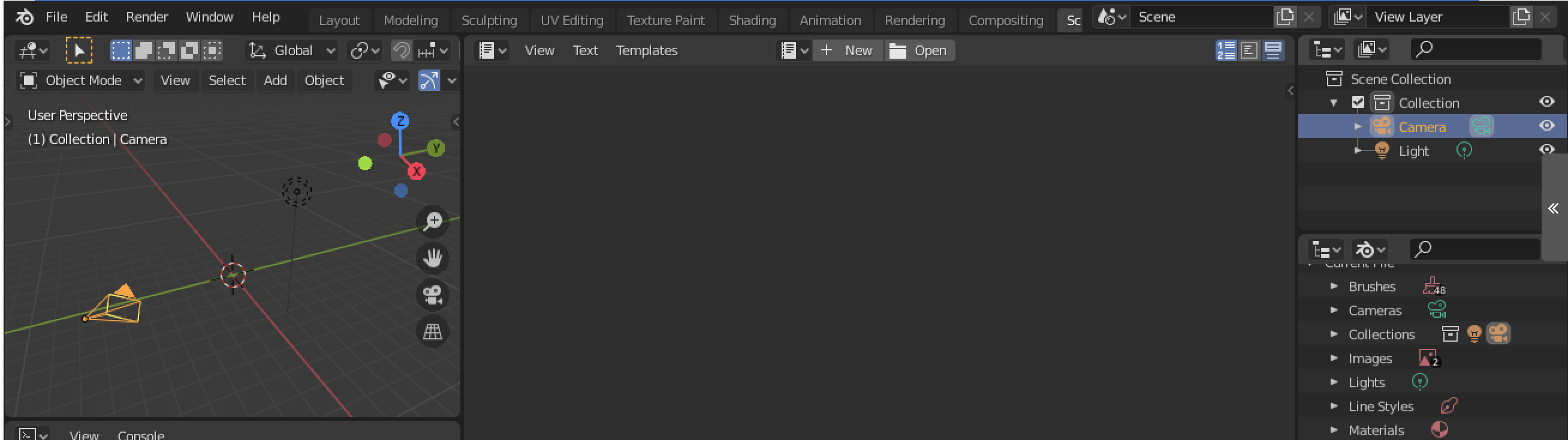Screen dimensions: 1568x440
Task: Switch to the Rendering workspace tab
Action: [914, 21]
